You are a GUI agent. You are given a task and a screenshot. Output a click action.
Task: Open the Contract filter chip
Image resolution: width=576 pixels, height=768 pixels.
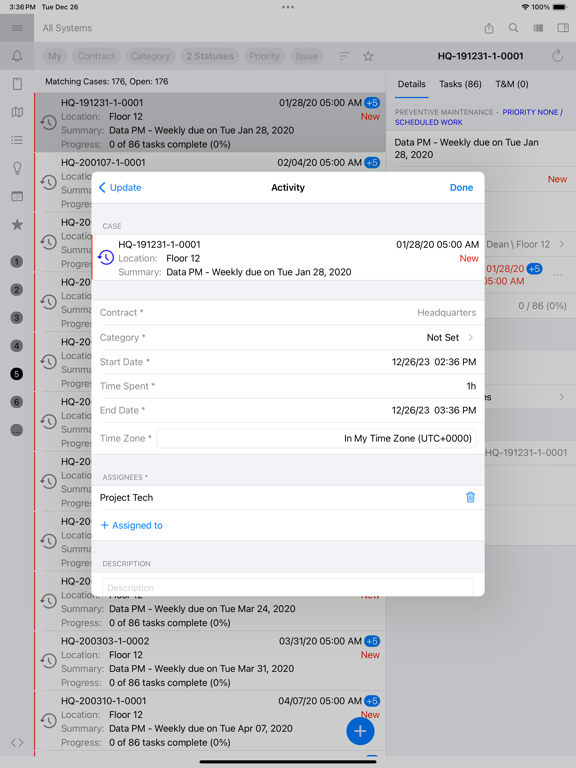pos(96,56)
